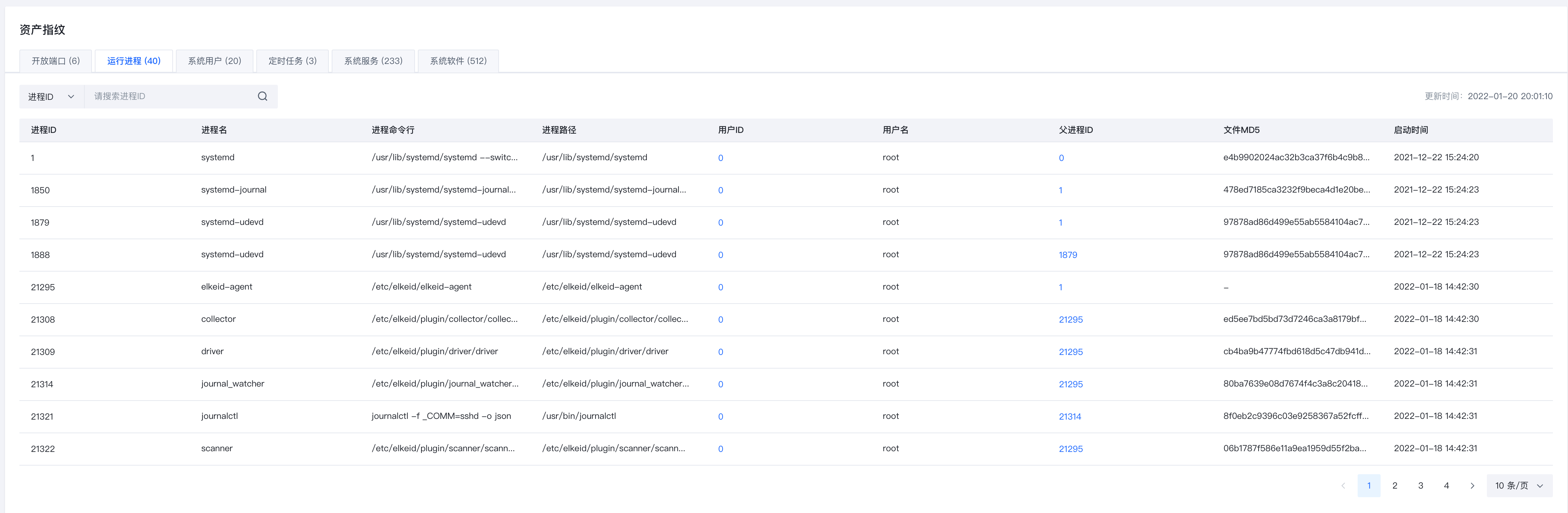
Task: Jump to page 3
Action: [x=1420, y=486]
